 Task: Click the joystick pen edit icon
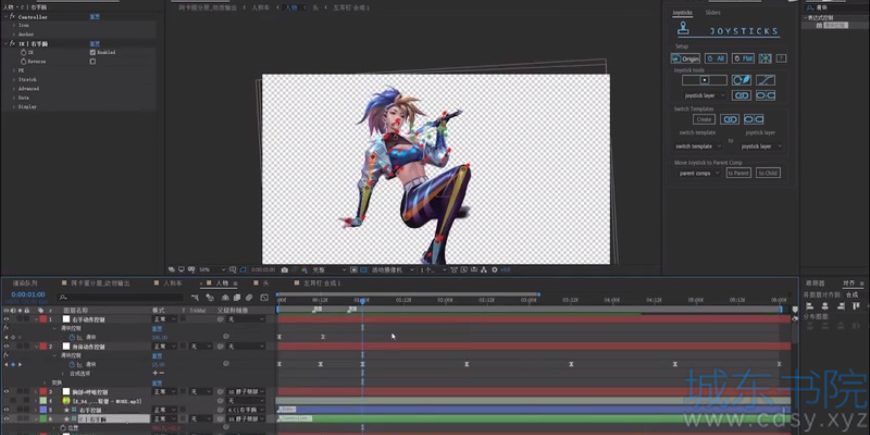pyautogui.click(x=741, y=80)
